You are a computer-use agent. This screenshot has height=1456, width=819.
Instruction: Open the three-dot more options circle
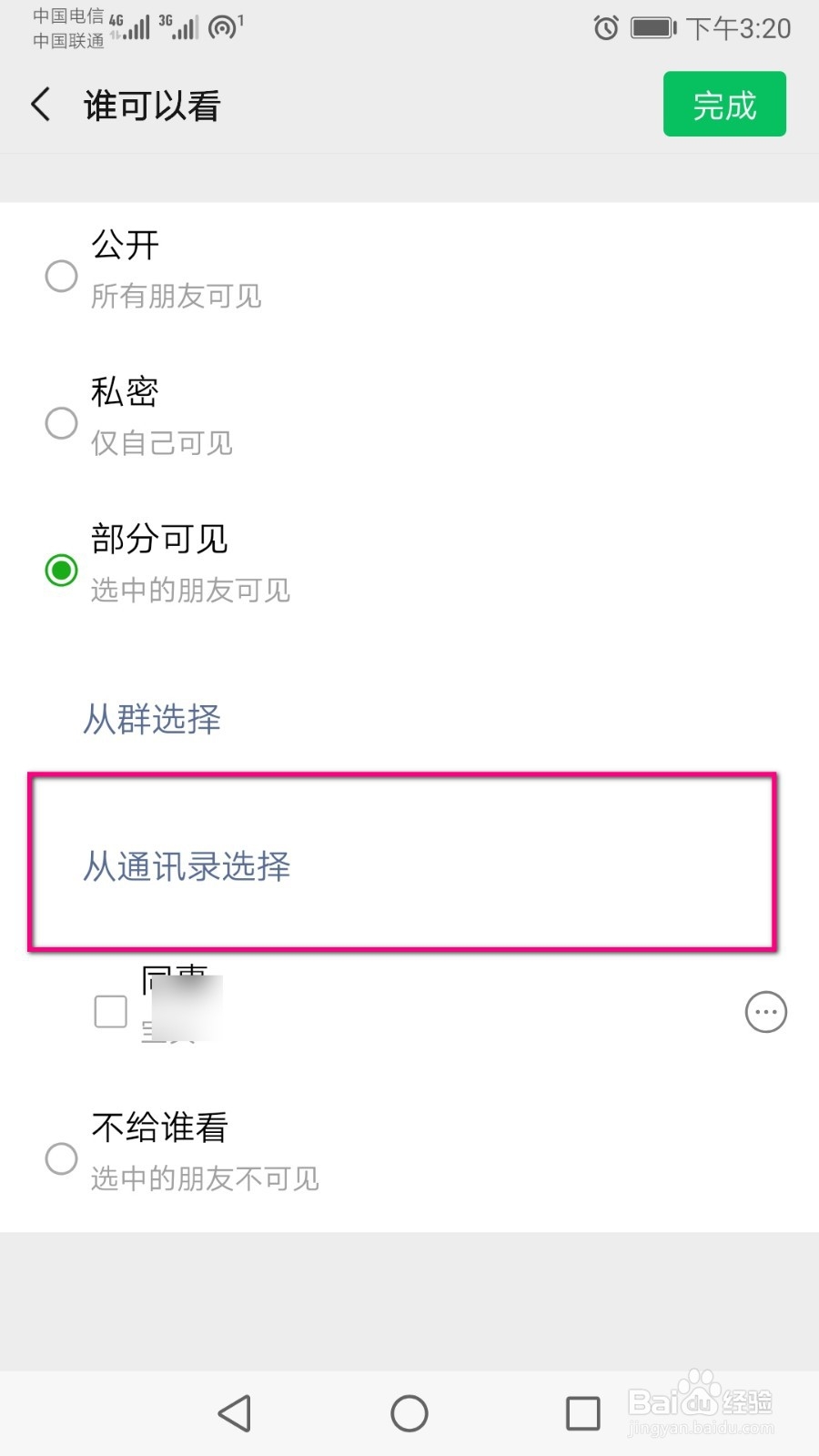coord(765,1012)
